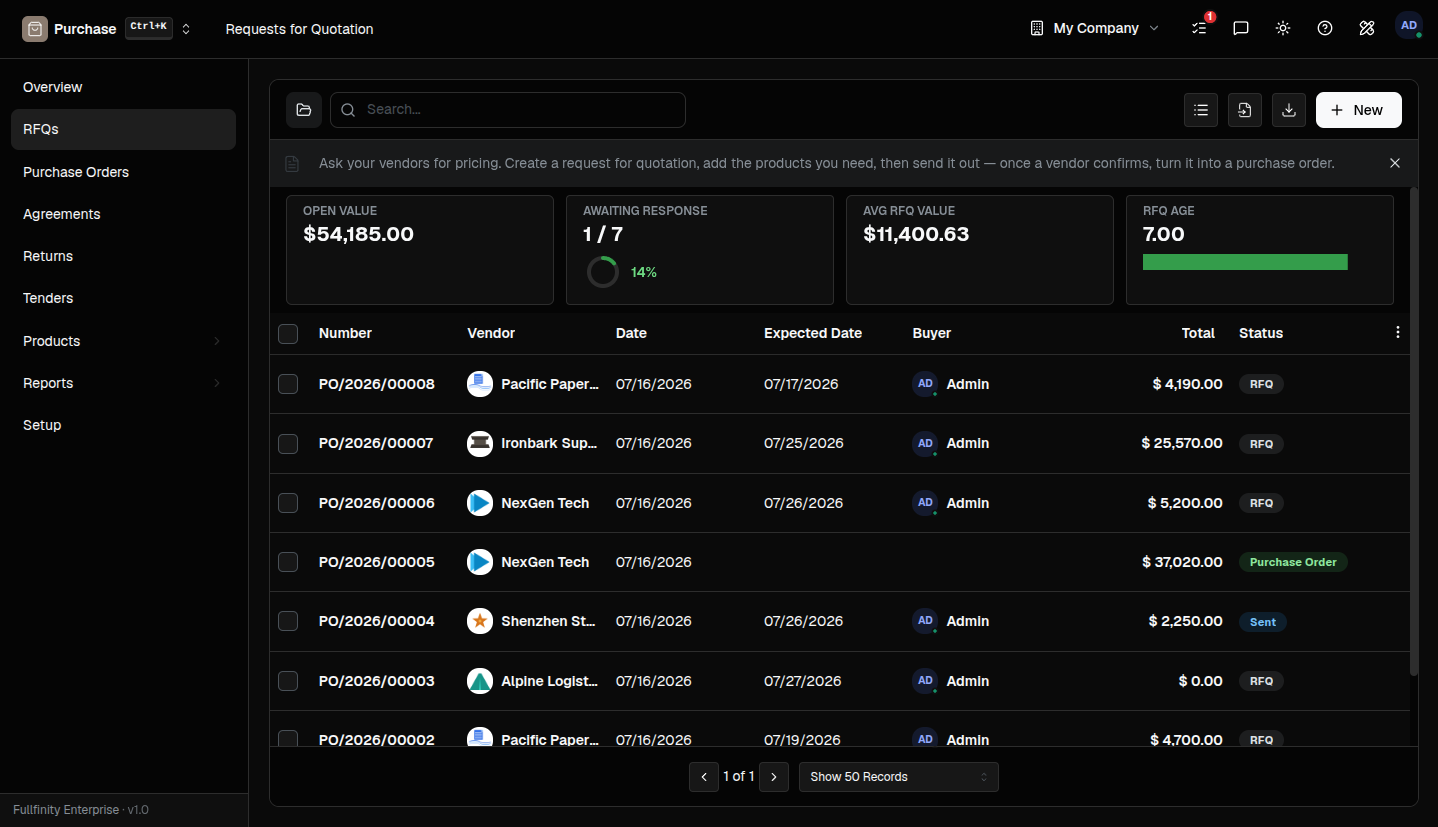Click the folder filters icon beside search
This screenshot has width=1438, height=827.
coord(304,110)
